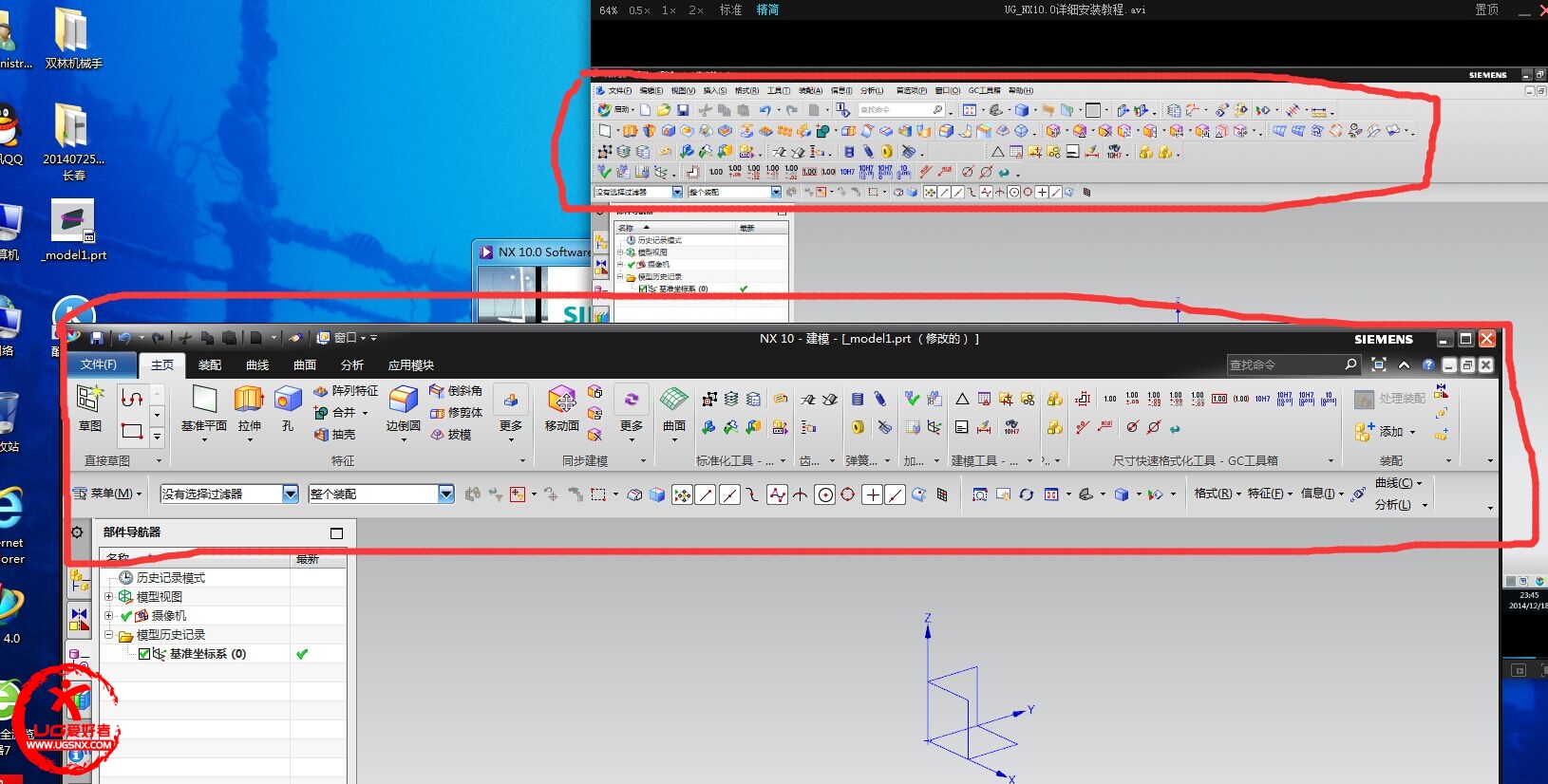Screen dimensions: 1548x784
Task: Toggle full screen mode icon beside search
Action: [x=1379, y=364]
